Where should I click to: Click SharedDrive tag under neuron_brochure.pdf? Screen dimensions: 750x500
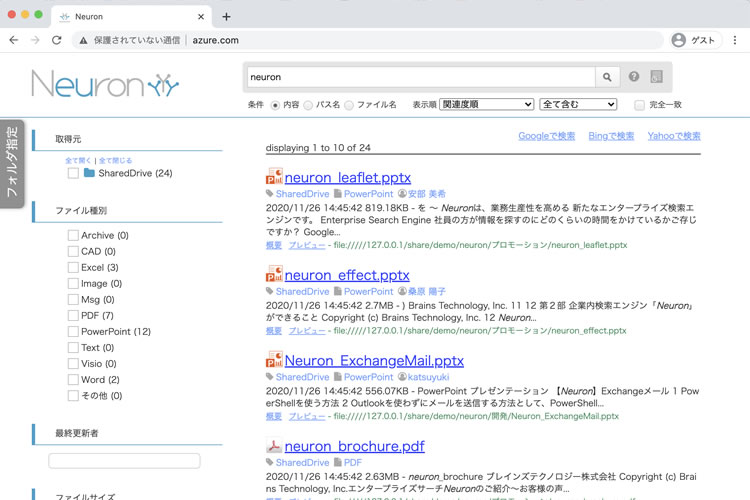pyautogui.click(x=302, y=463)
